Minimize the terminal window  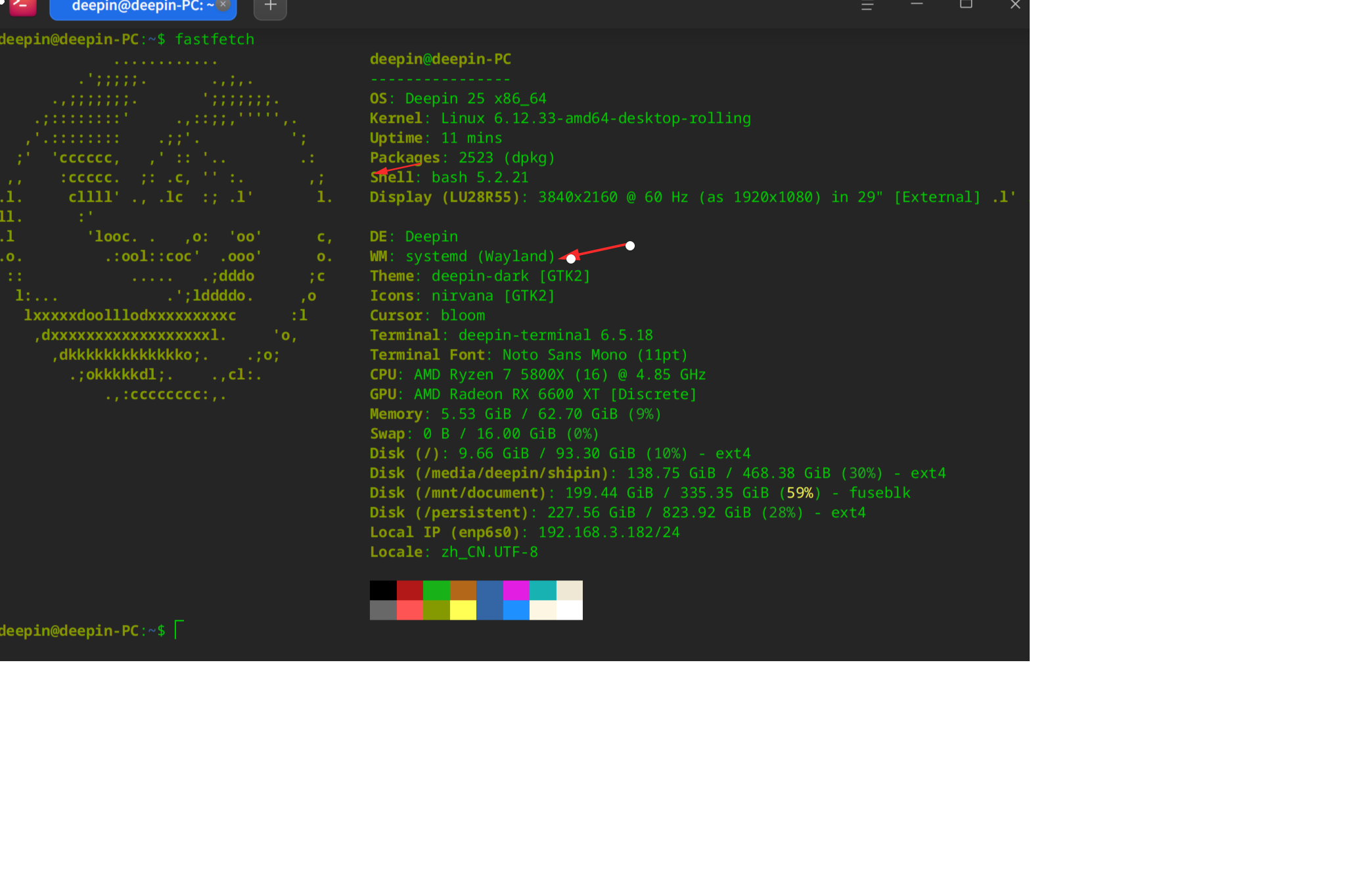tap(917, 5)
